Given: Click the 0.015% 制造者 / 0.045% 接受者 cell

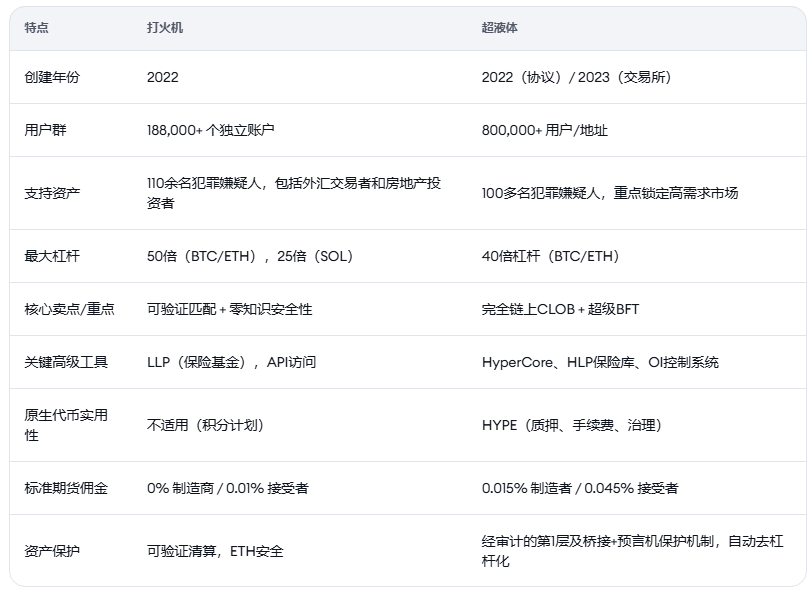Looking at the screenshot, I should tap(579, 488).
